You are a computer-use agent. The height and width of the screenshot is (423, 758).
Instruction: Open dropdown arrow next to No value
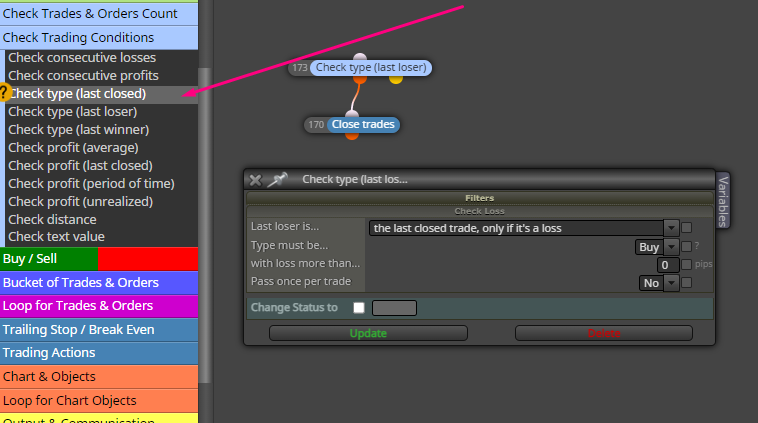pos(671,283)
